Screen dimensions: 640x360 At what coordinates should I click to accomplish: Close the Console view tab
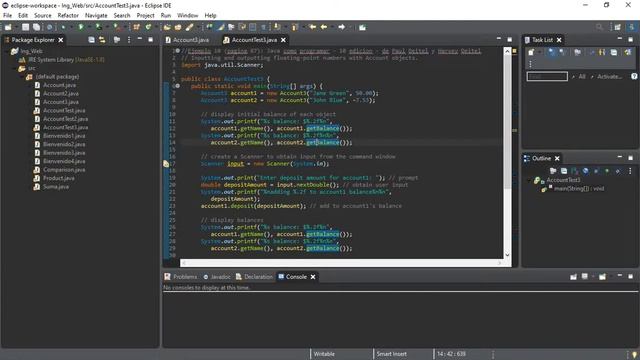313,277
